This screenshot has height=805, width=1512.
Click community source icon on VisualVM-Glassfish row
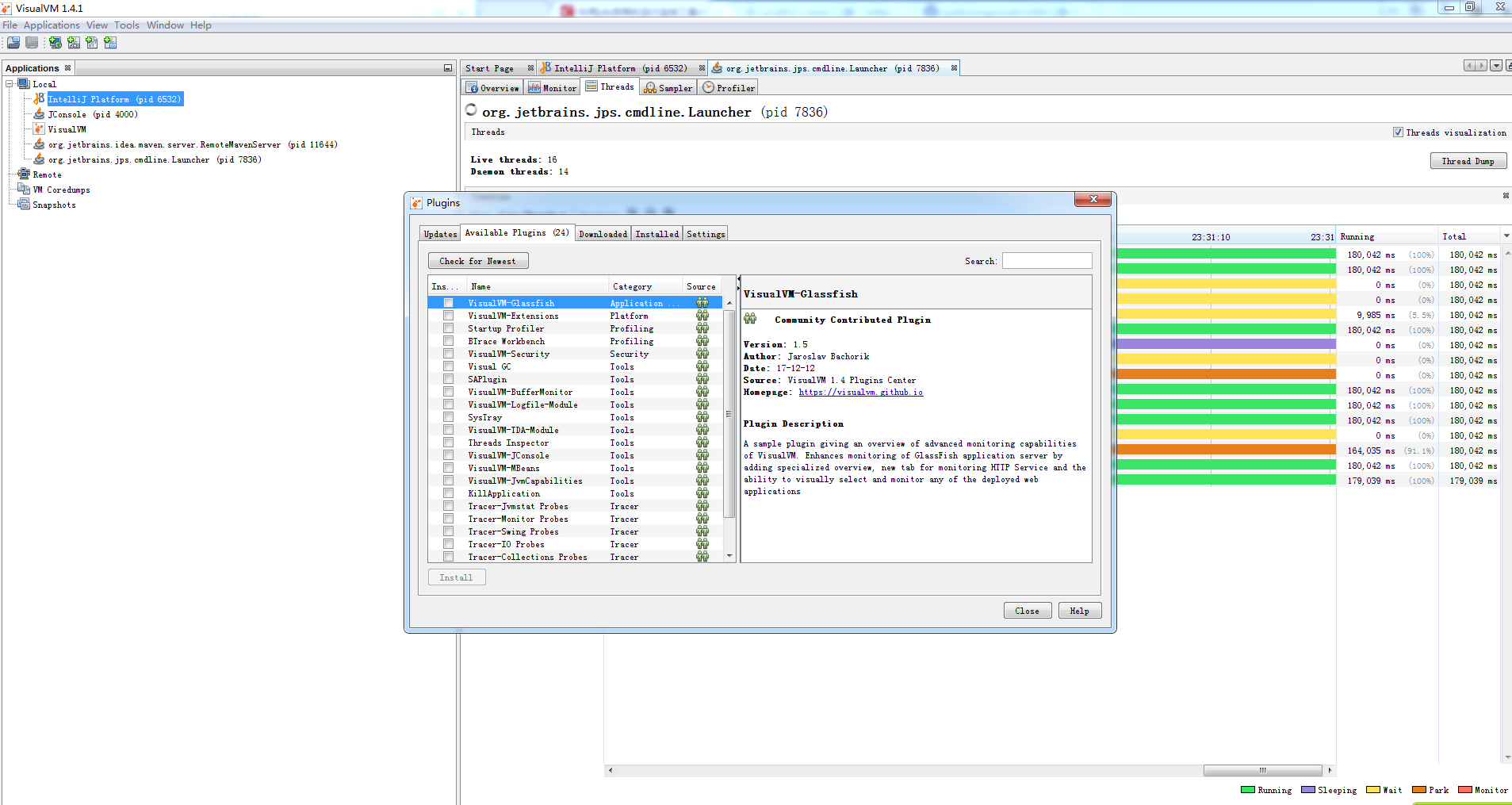[x=702, y=303]
